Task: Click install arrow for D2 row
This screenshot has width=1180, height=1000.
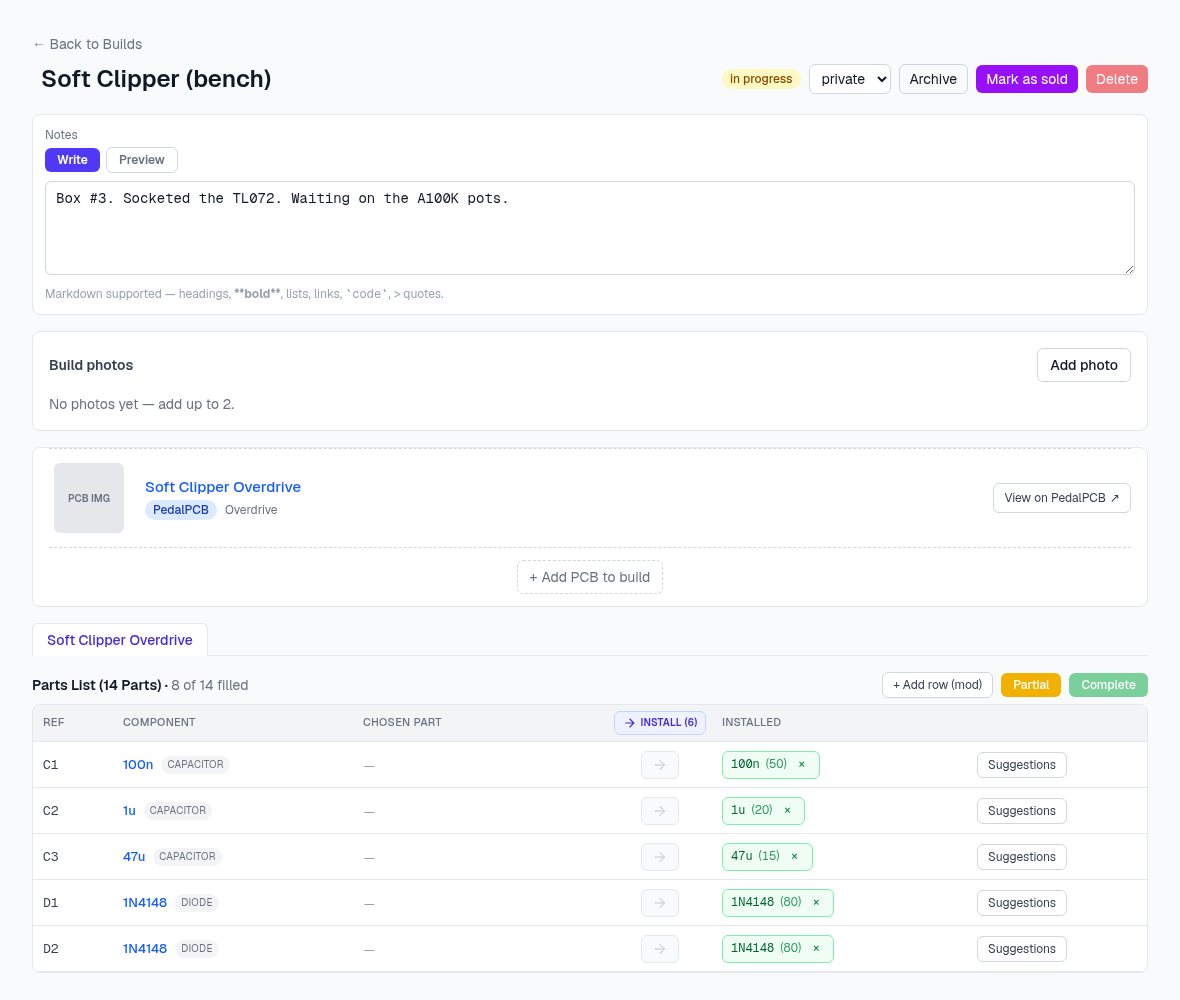Action: [x=660, y=949]
